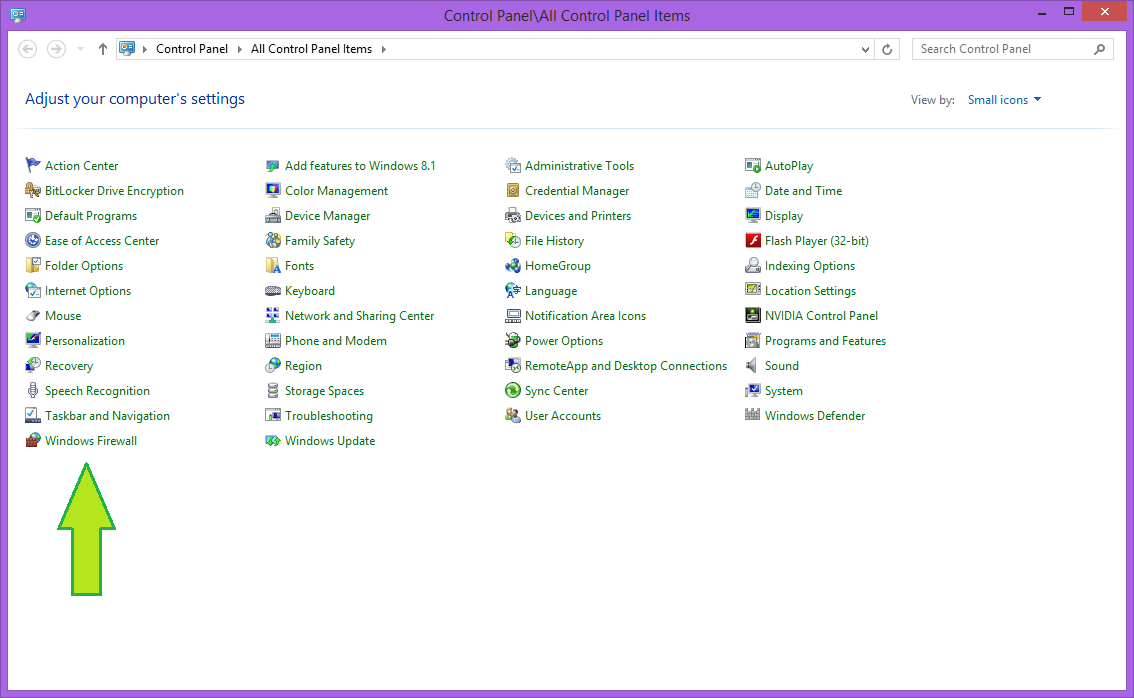Image resolution: width=1134 pixels, height=698 pixels.
Task: Click the Device Manager icon
Action: (273, 216)
